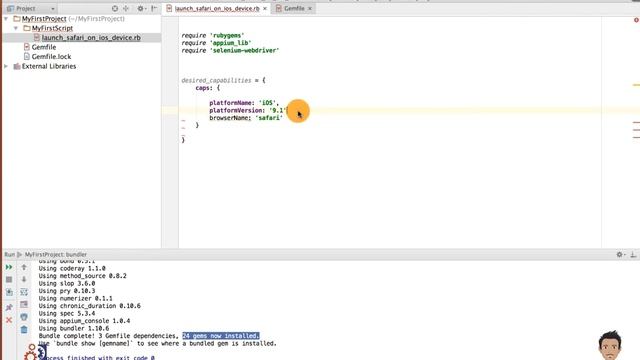Click 'Using coderay 1.1.0' console line
The image size is (640, 360).
click(x=72, y=269)
